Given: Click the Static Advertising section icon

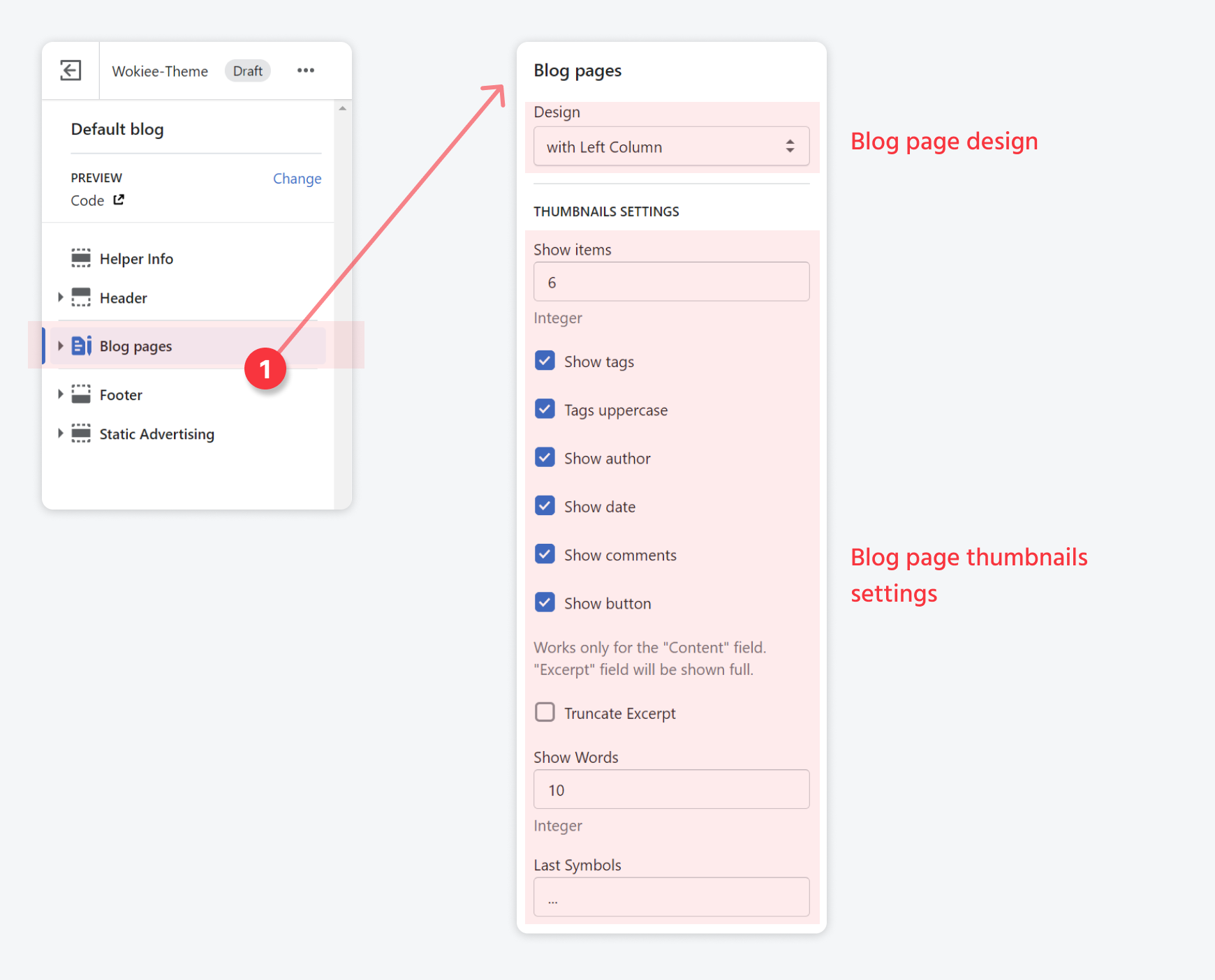Looking at the screenshot, I should pos(81,433).
